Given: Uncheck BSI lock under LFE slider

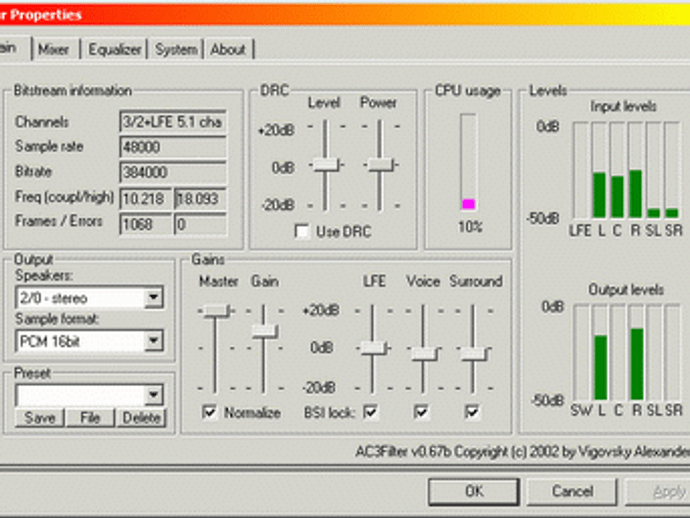Looking at the screenshot, I should 371,412.
